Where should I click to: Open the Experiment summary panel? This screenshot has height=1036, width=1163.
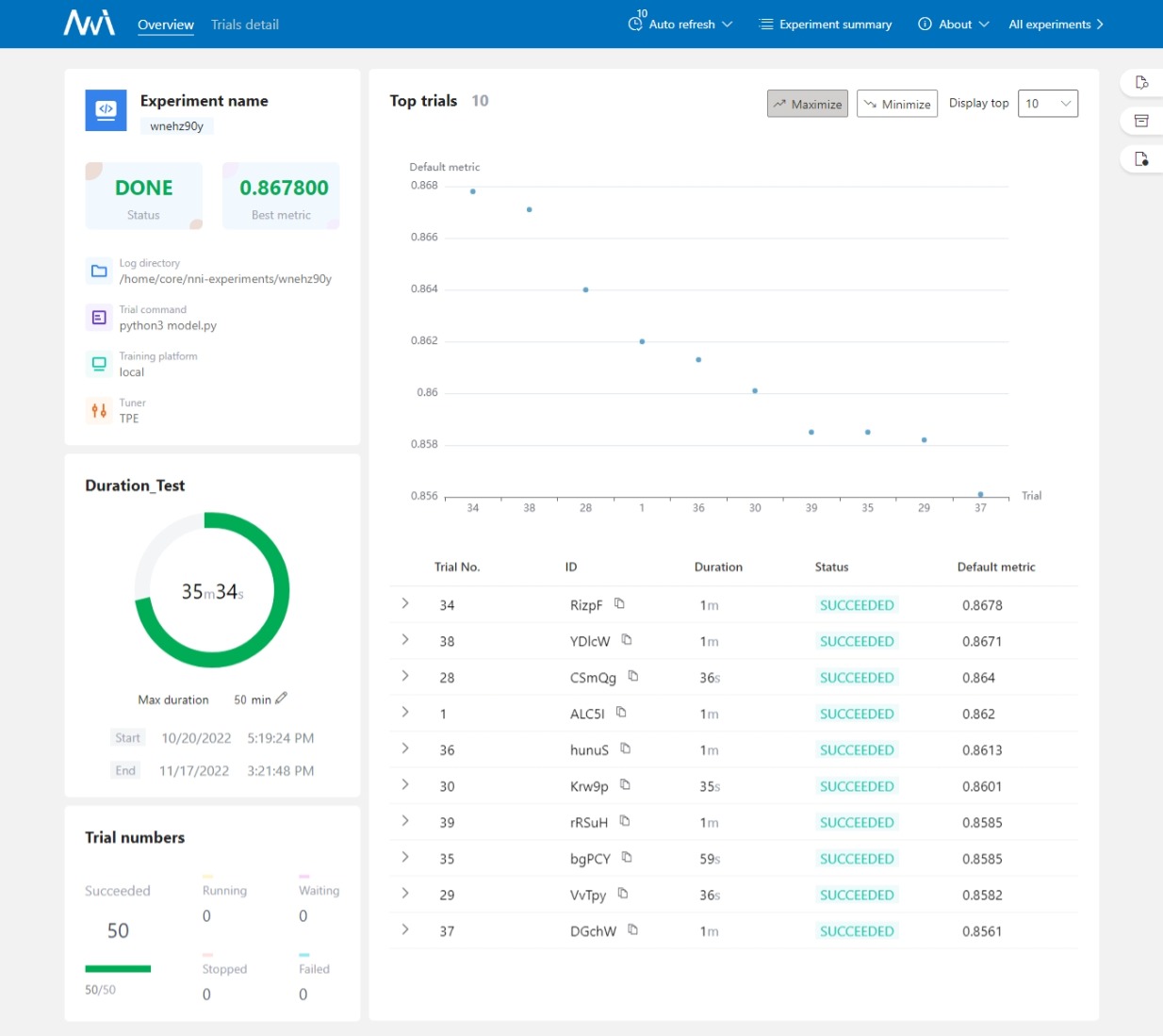pos(826,24)
